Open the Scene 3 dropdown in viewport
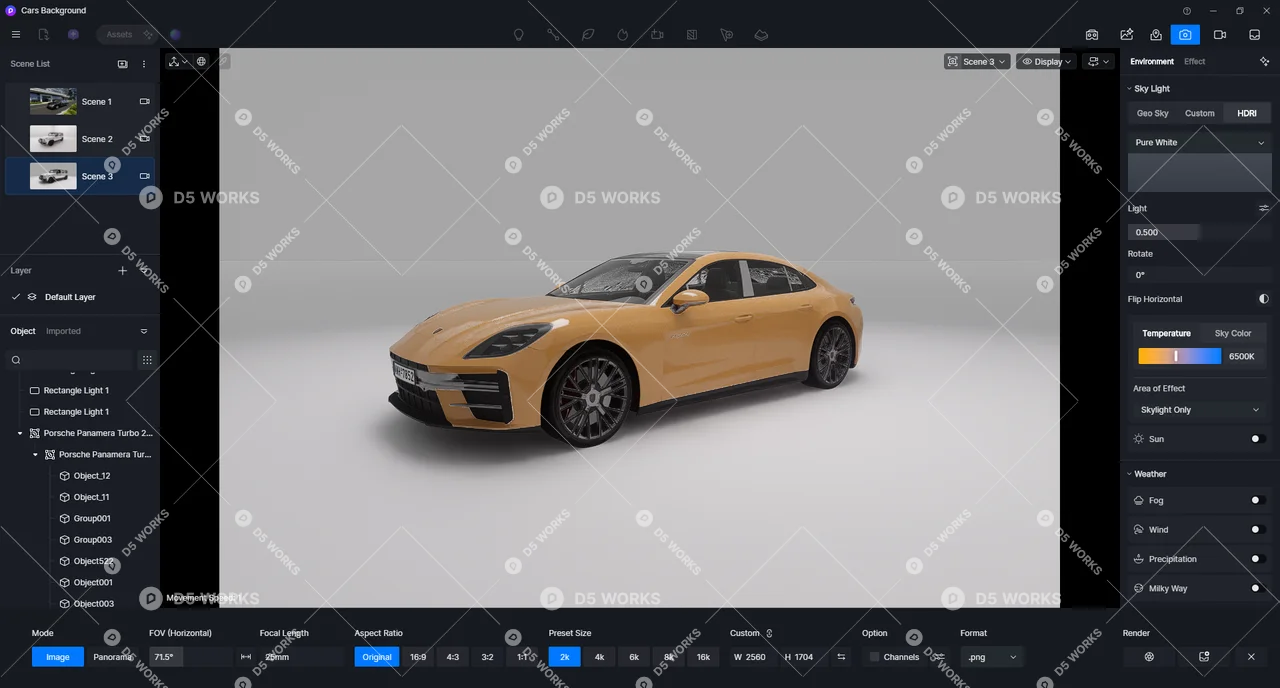The image size is (1280, 688). tap(977, 62)
